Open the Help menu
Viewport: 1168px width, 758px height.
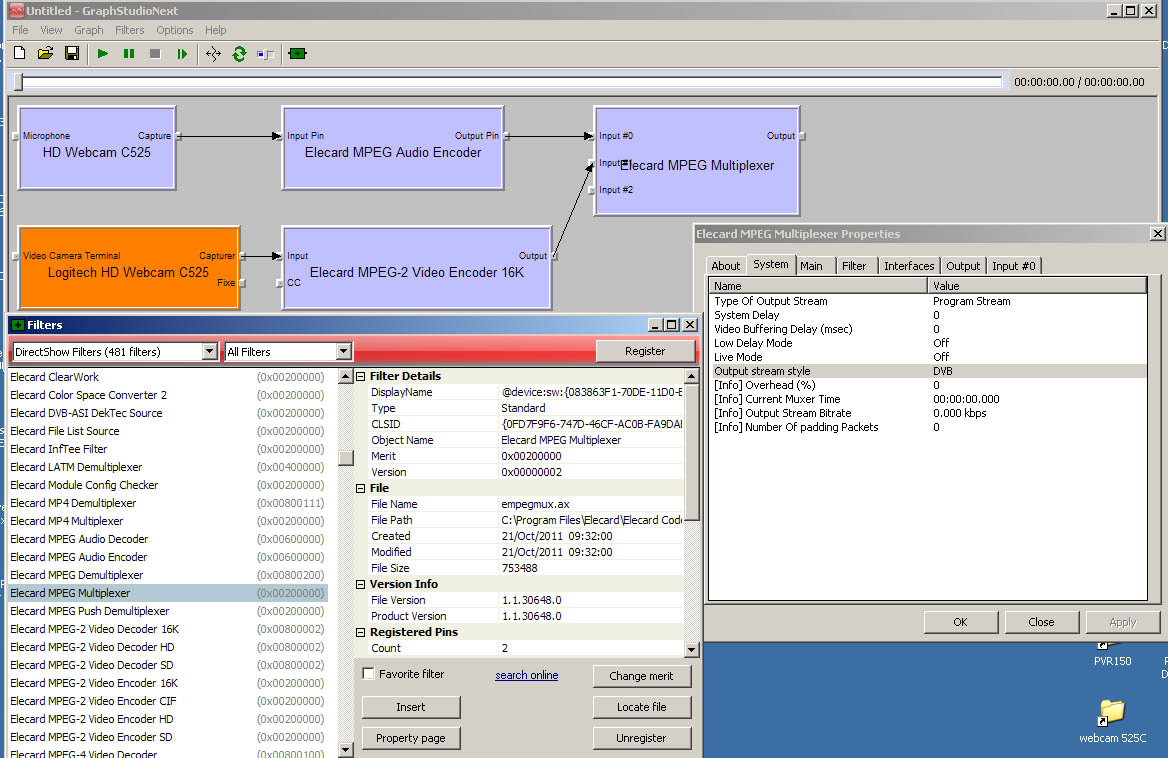[216, 30]
